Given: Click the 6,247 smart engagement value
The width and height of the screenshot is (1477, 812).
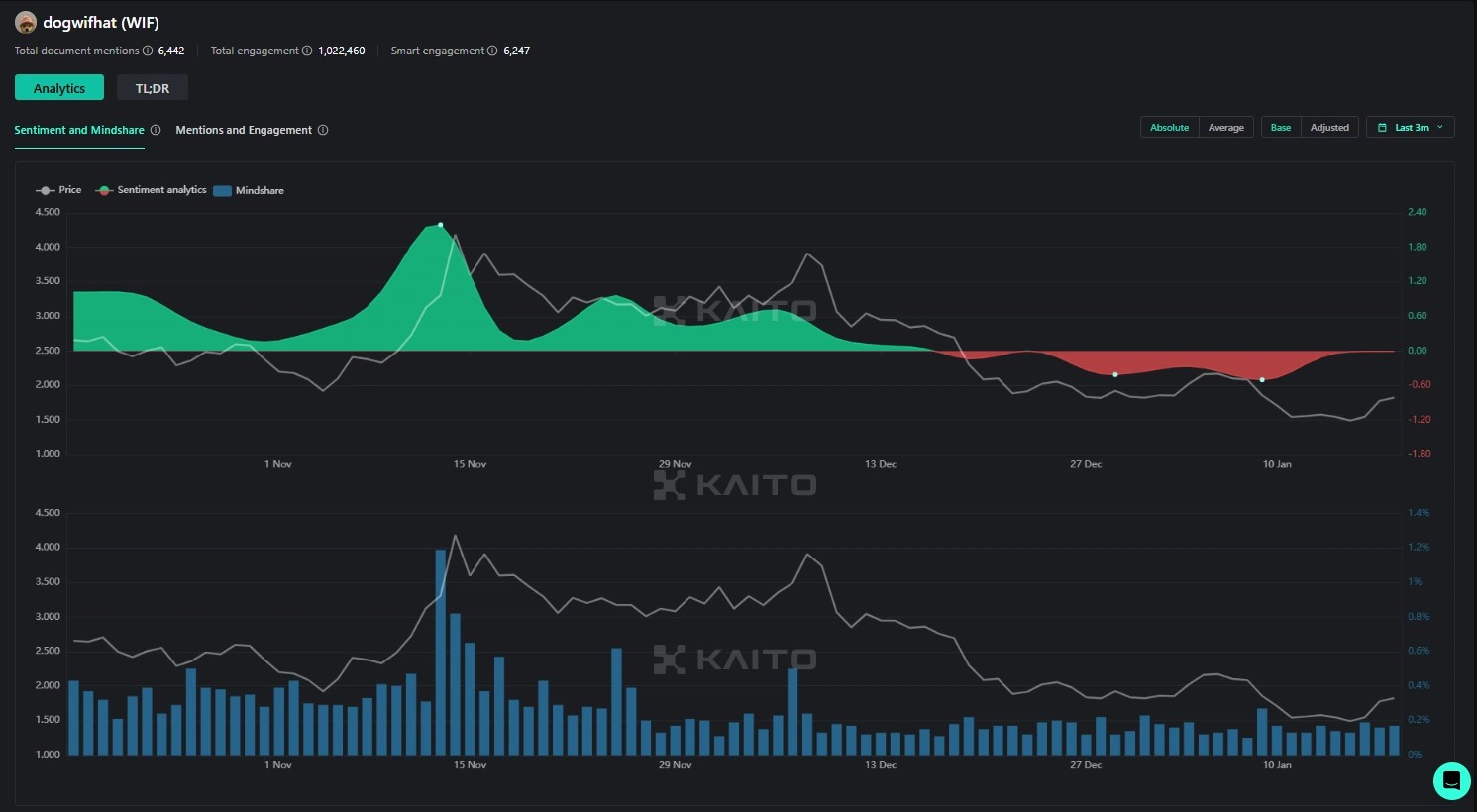Looking at the screenshot, I should (516, 51).
